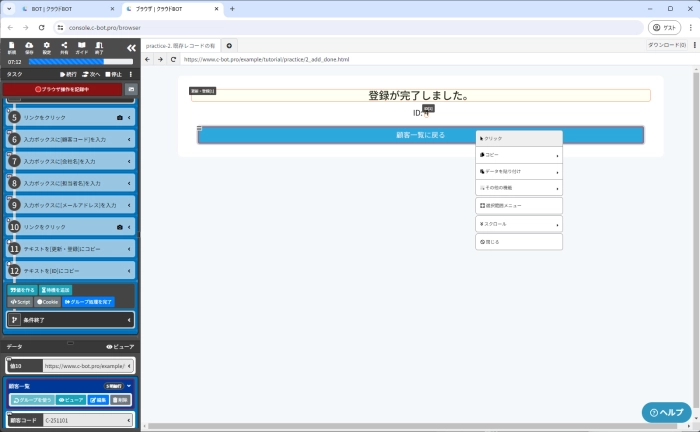700x432 pixels.
Task: Toggle the データ panel ビューア eye
Action: point(119,346)
